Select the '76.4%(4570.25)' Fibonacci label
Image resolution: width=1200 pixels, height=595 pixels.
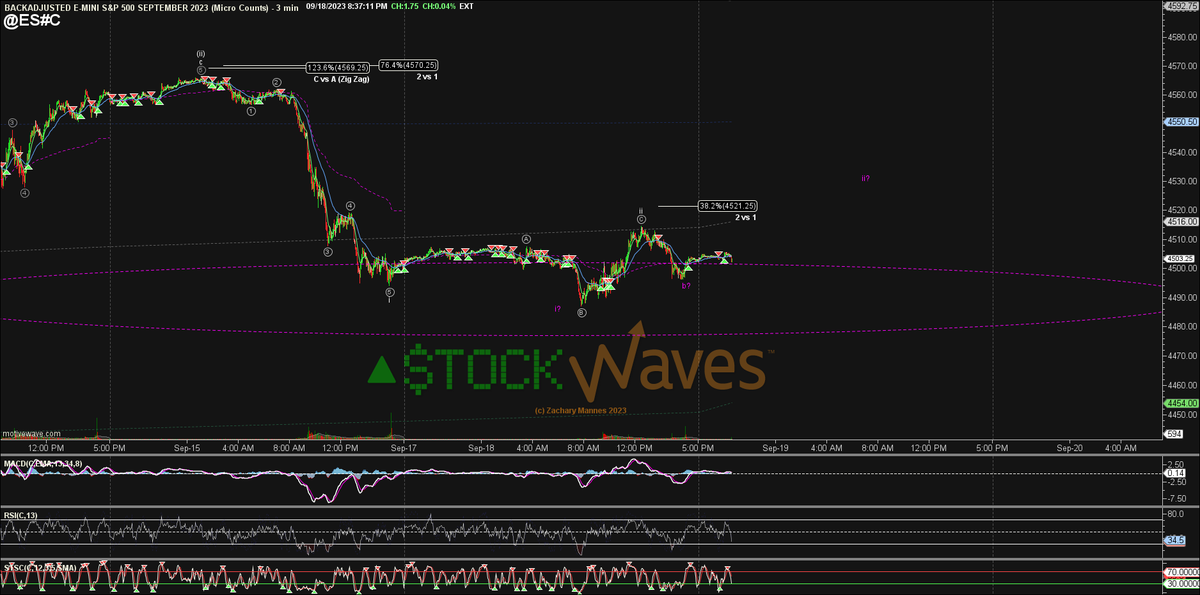409,65
